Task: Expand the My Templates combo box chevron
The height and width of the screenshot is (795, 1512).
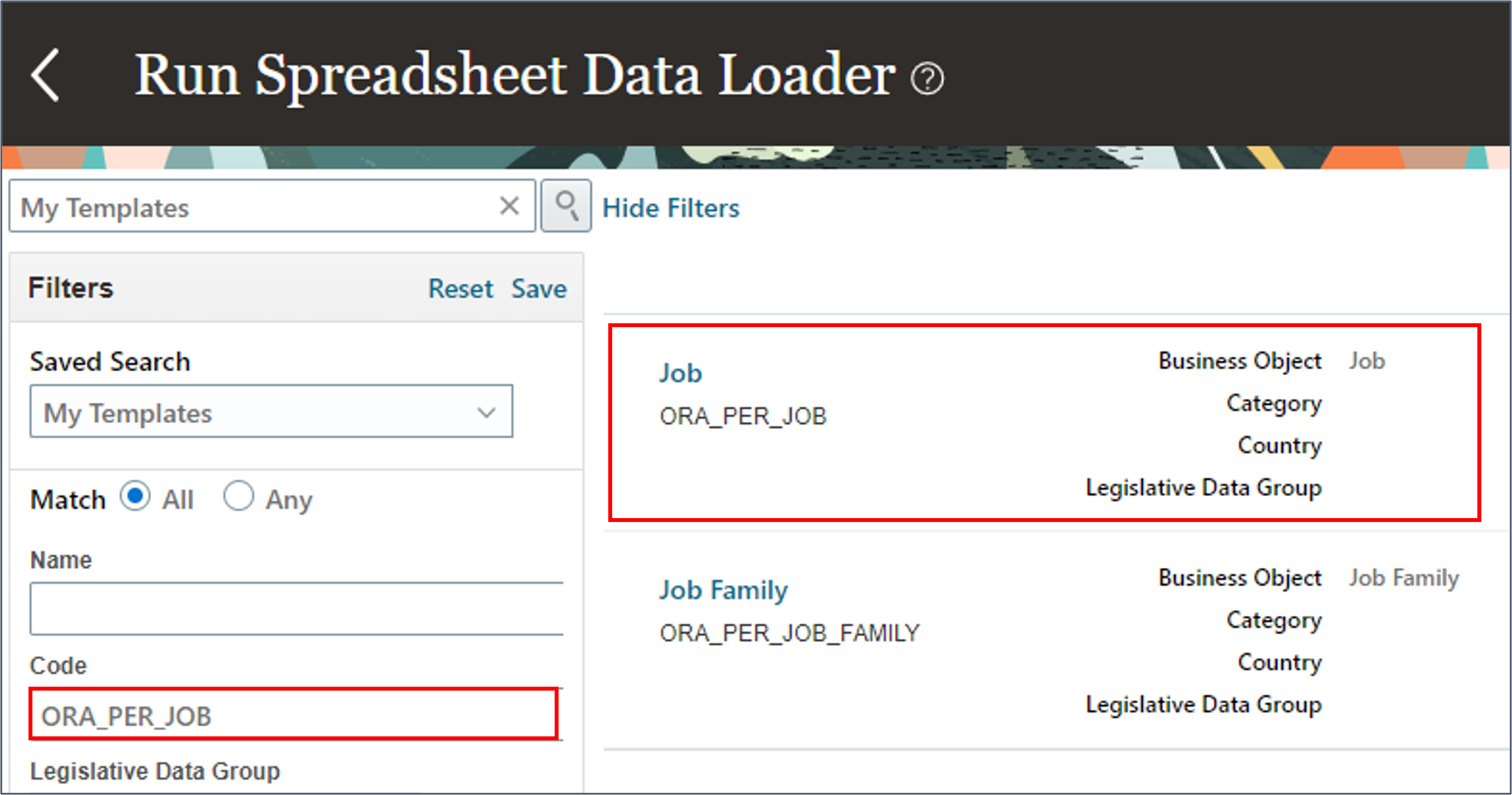Action: (486, 412)
